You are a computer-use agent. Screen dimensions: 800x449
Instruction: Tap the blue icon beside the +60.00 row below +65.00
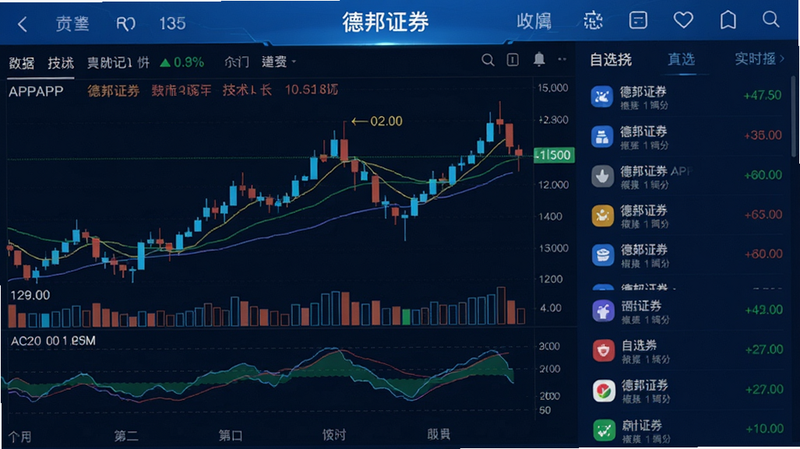[603, 255]
